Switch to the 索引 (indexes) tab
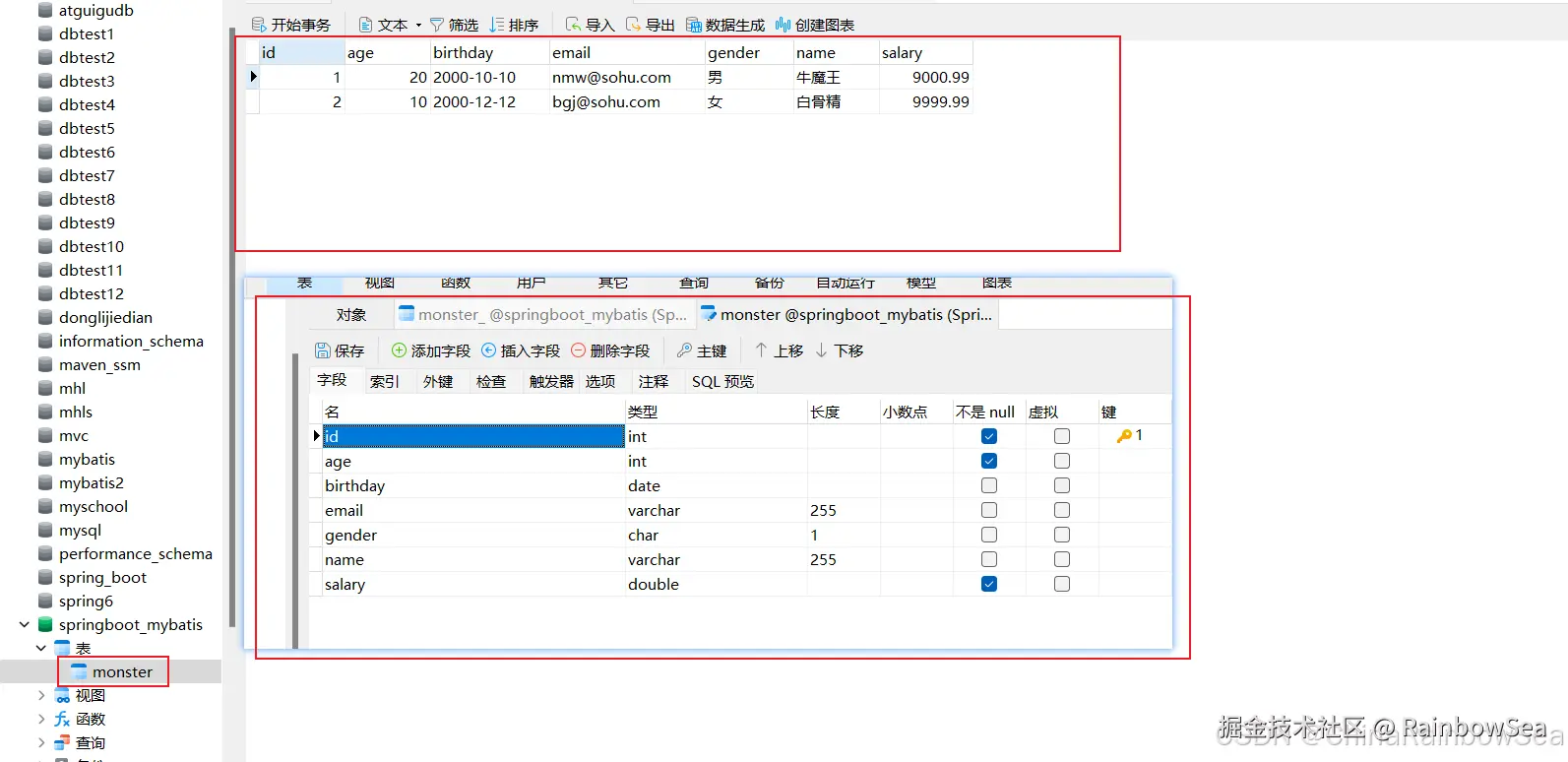Viewport: 1568px width, 762px height. 385,381
